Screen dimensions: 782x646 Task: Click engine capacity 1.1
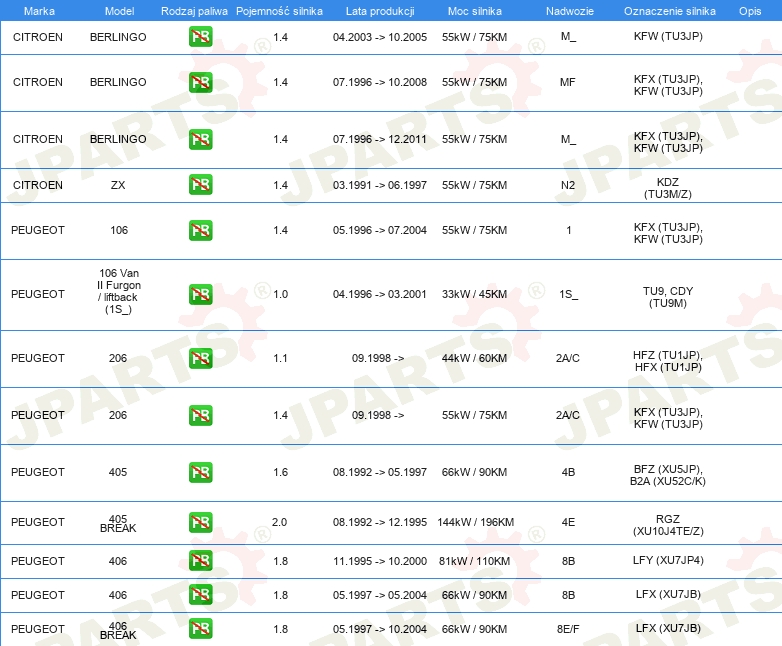(x=281, y=358)
